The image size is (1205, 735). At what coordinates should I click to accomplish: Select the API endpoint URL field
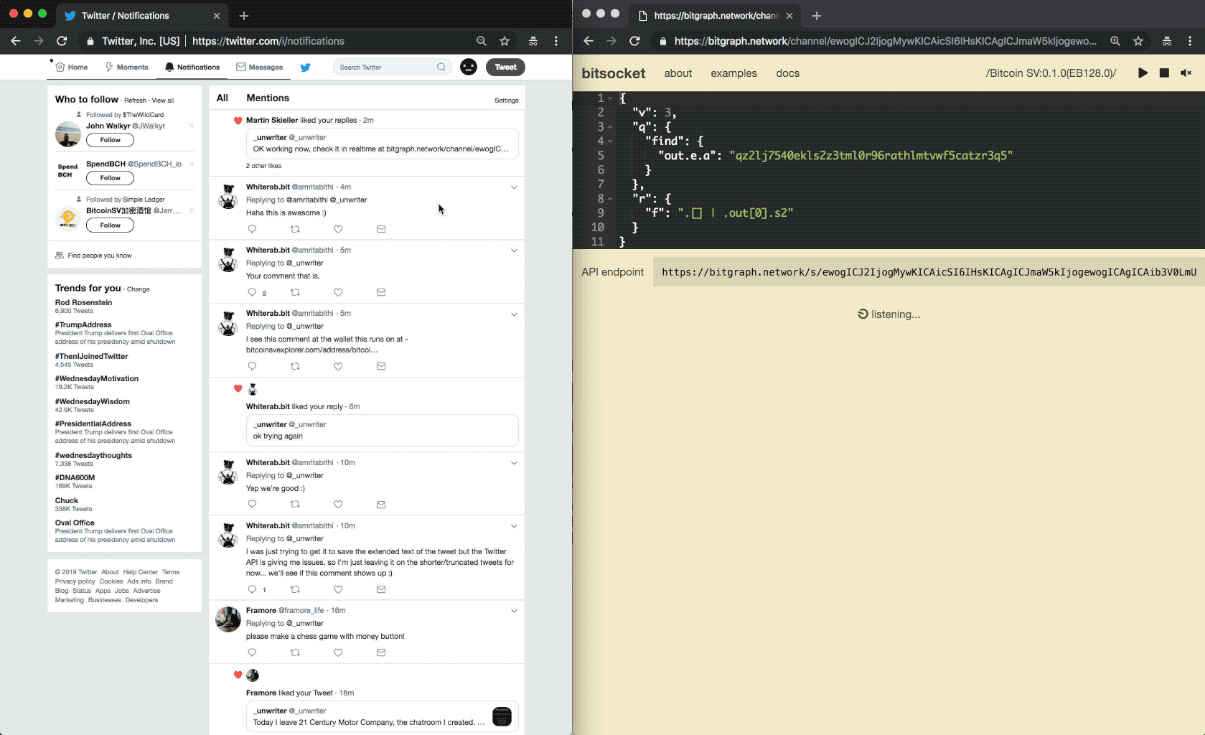[x=929, y=272]
